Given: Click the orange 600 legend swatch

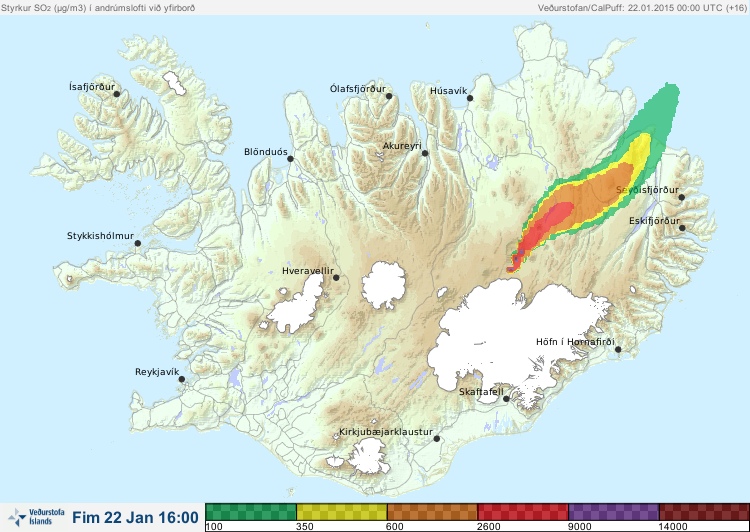Looking at the screenshot, I should pyautogui.click(x=432, y=512).
